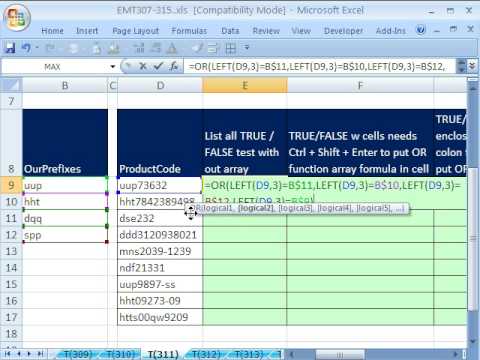Viewport: 480px width, 360px height.
Task: Open the Insert ribbon tab
Action: tap(87, 31)
